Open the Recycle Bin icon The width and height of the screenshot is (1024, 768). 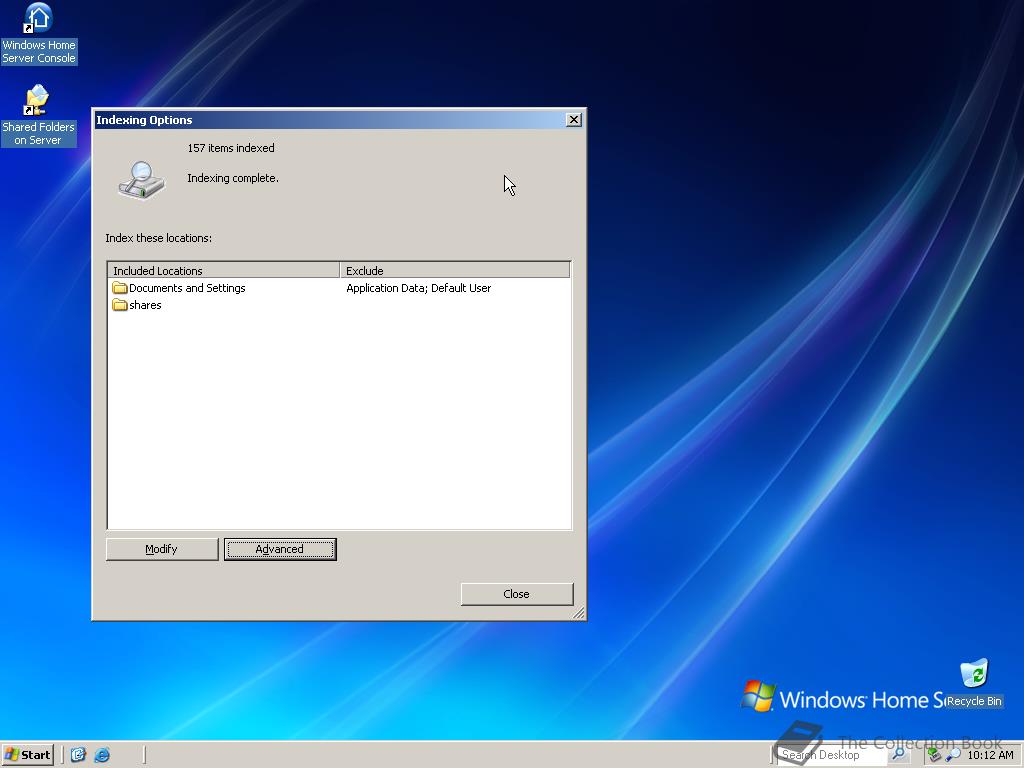tap(974, 684)
